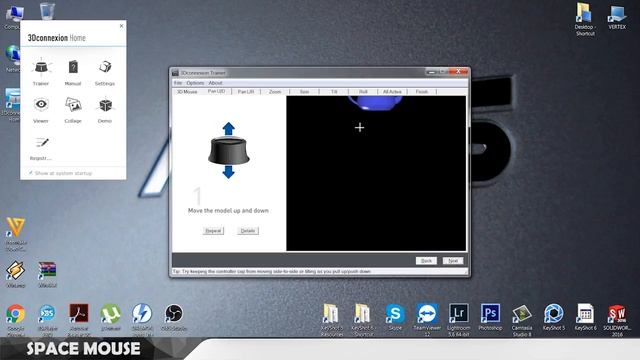
Task: Switch to the 3D Mouse tab
Action: pos(187,92)
